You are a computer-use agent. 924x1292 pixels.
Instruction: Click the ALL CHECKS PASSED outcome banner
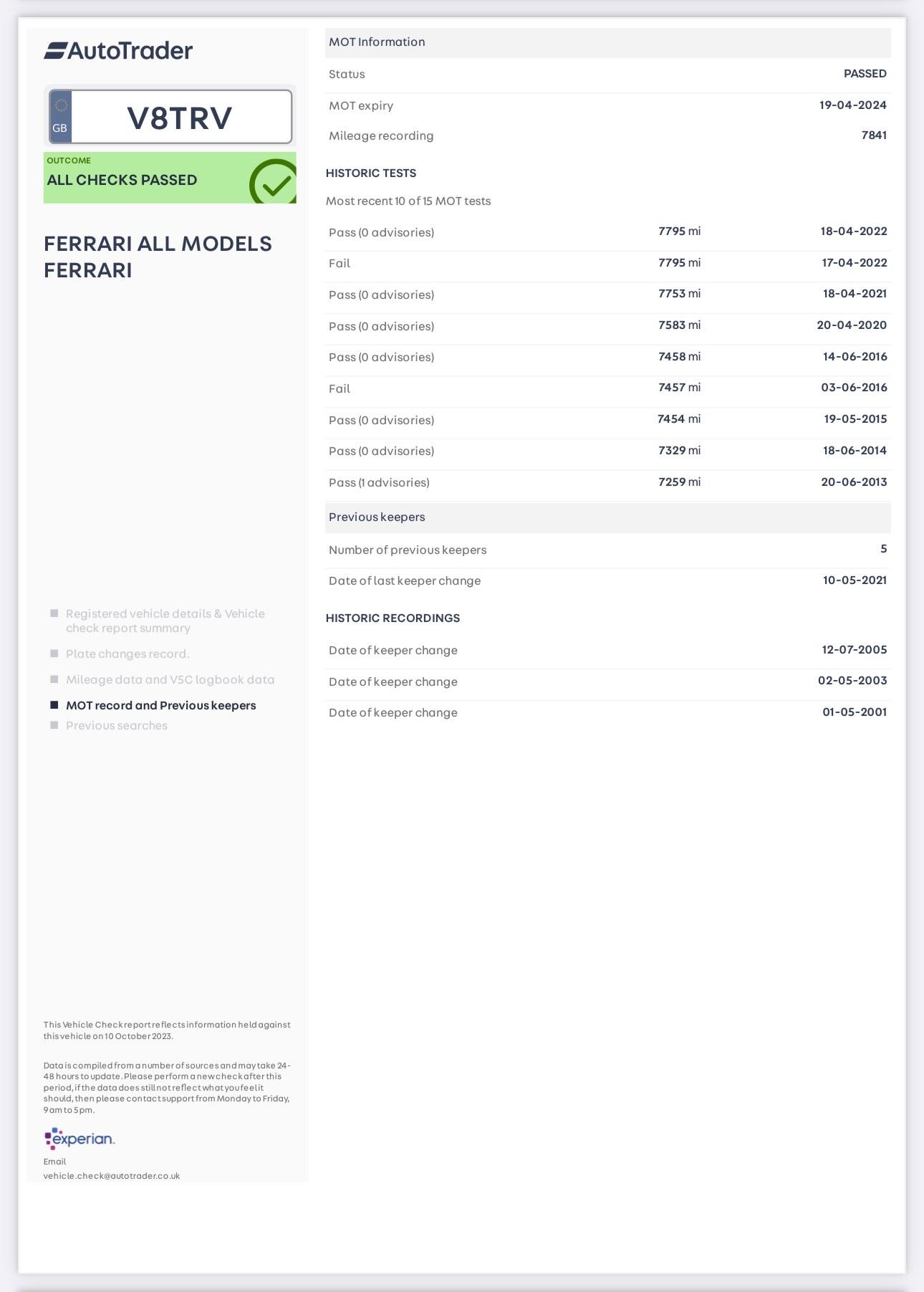pyautogui.click(x=143, y=178)
